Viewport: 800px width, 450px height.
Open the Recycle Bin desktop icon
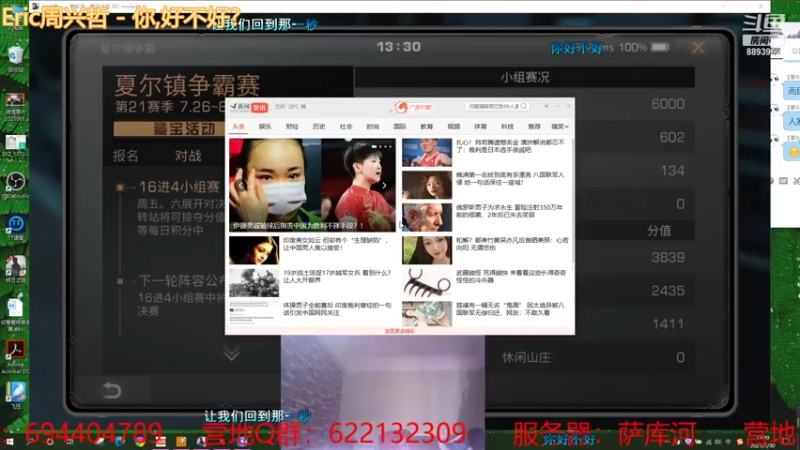click(15, 57)
